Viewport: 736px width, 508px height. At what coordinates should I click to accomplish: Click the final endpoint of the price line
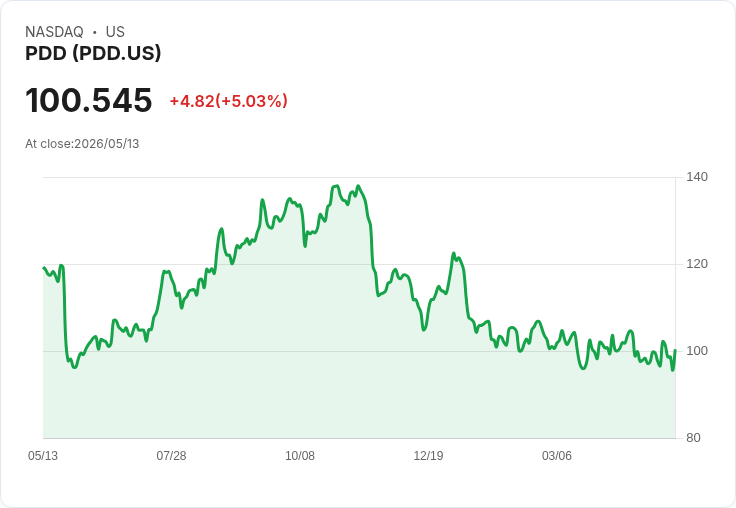point(675,350)
